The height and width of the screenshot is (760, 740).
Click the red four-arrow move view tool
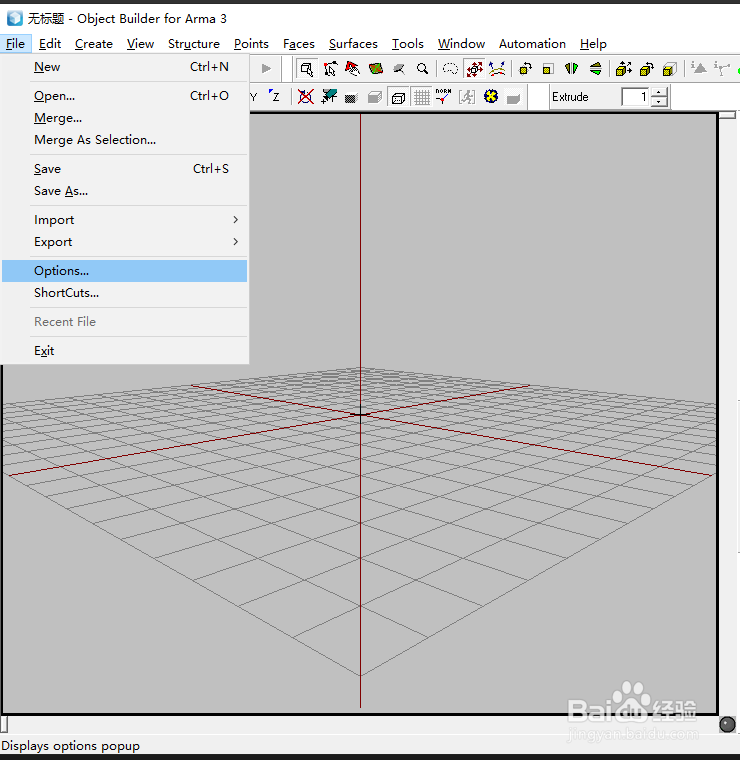pos(474,69)
